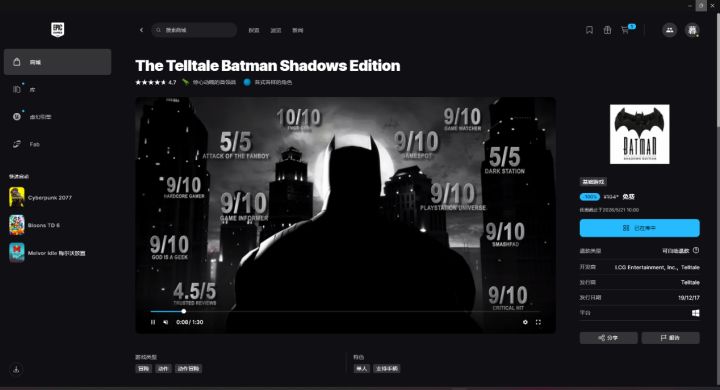720x390 pixels.
Task: Open the third top nav tab (News)
Action: (298, 30)
